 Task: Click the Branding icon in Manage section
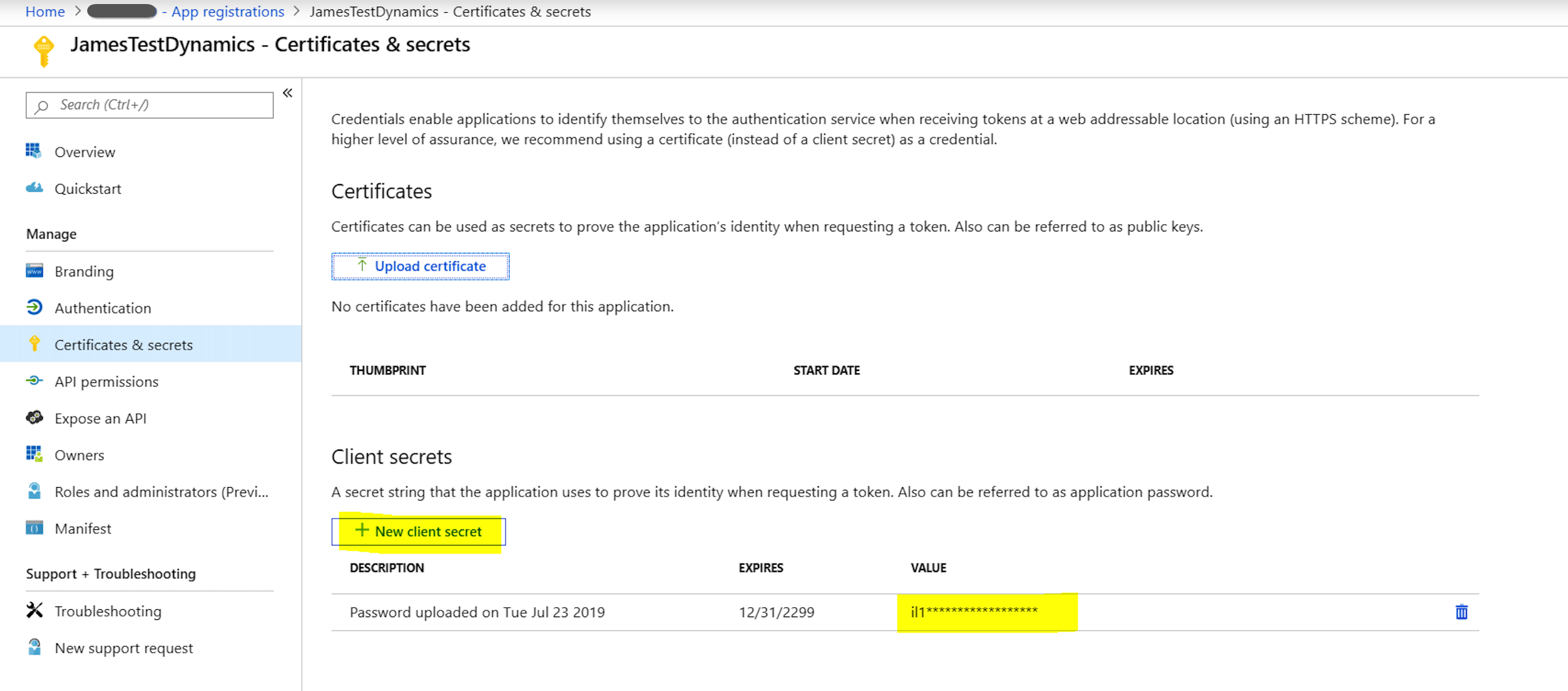(34, 270)
